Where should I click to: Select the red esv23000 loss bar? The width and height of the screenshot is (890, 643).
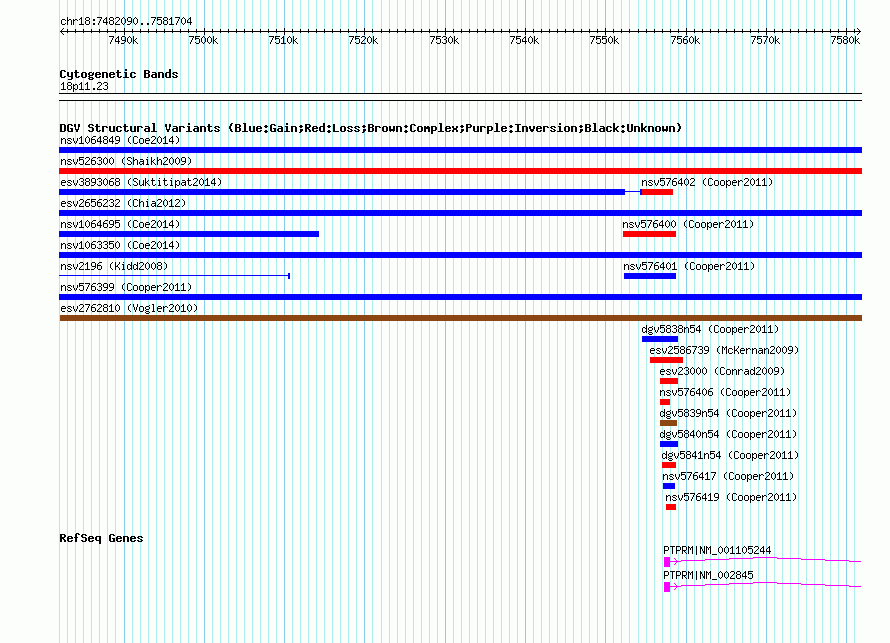(669, 381)
